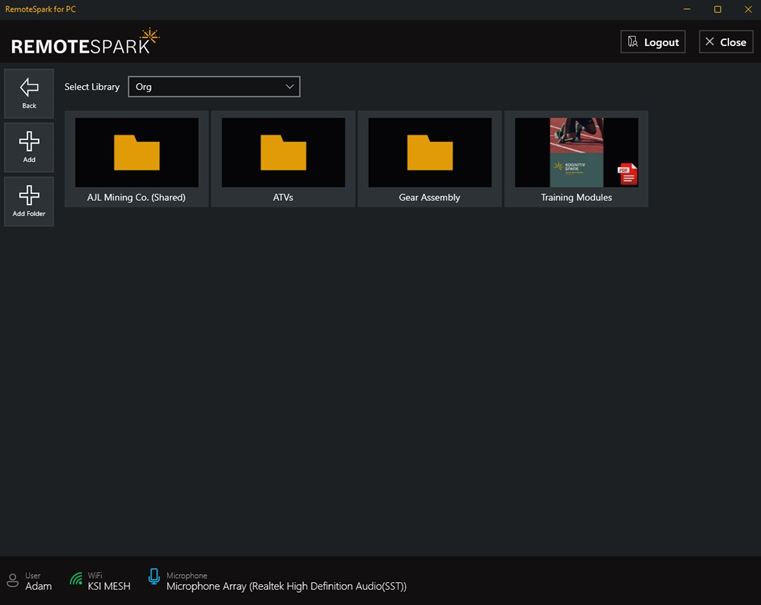Maximize the RemoteSpark for PC window
Screen dimensions: 761x605
(717, 9)
